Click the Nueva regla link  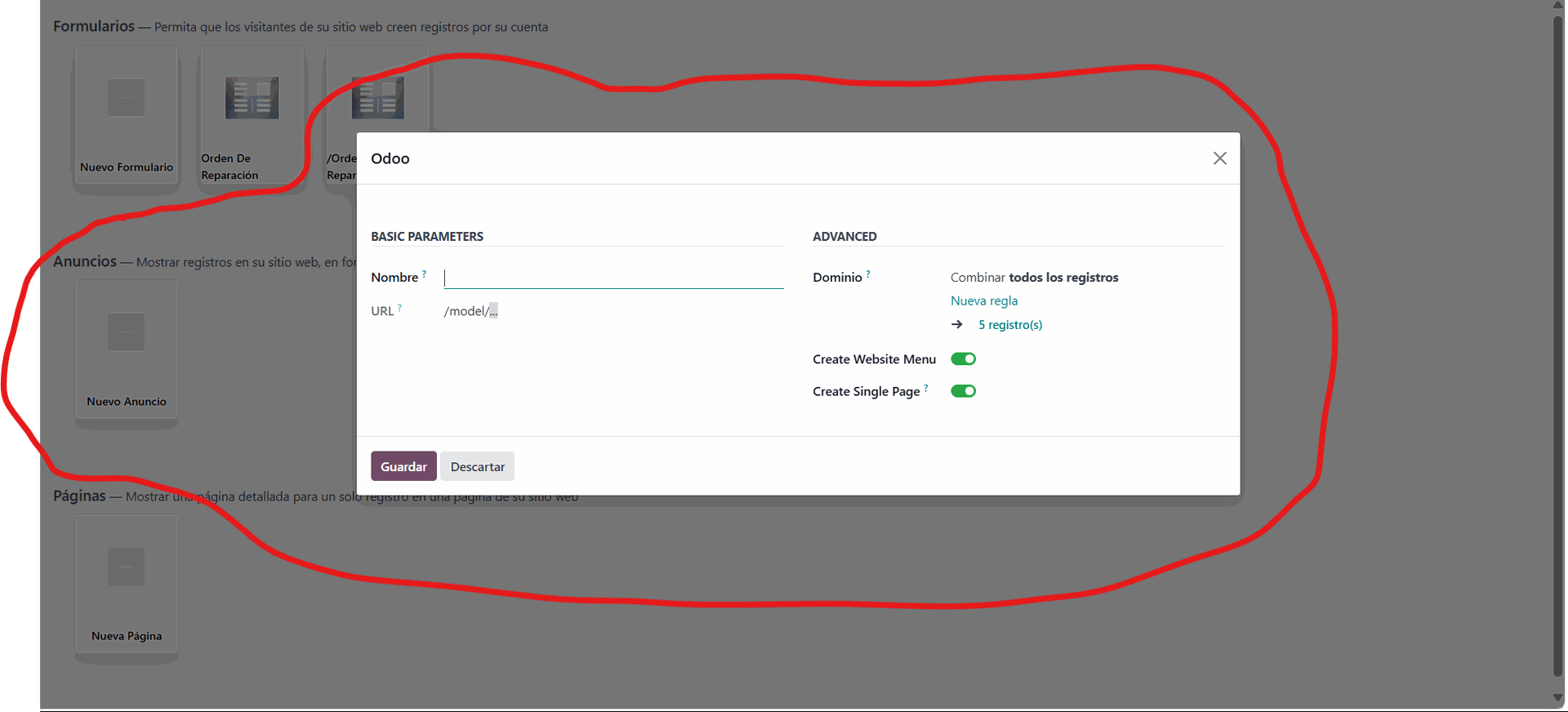(984, 300)
